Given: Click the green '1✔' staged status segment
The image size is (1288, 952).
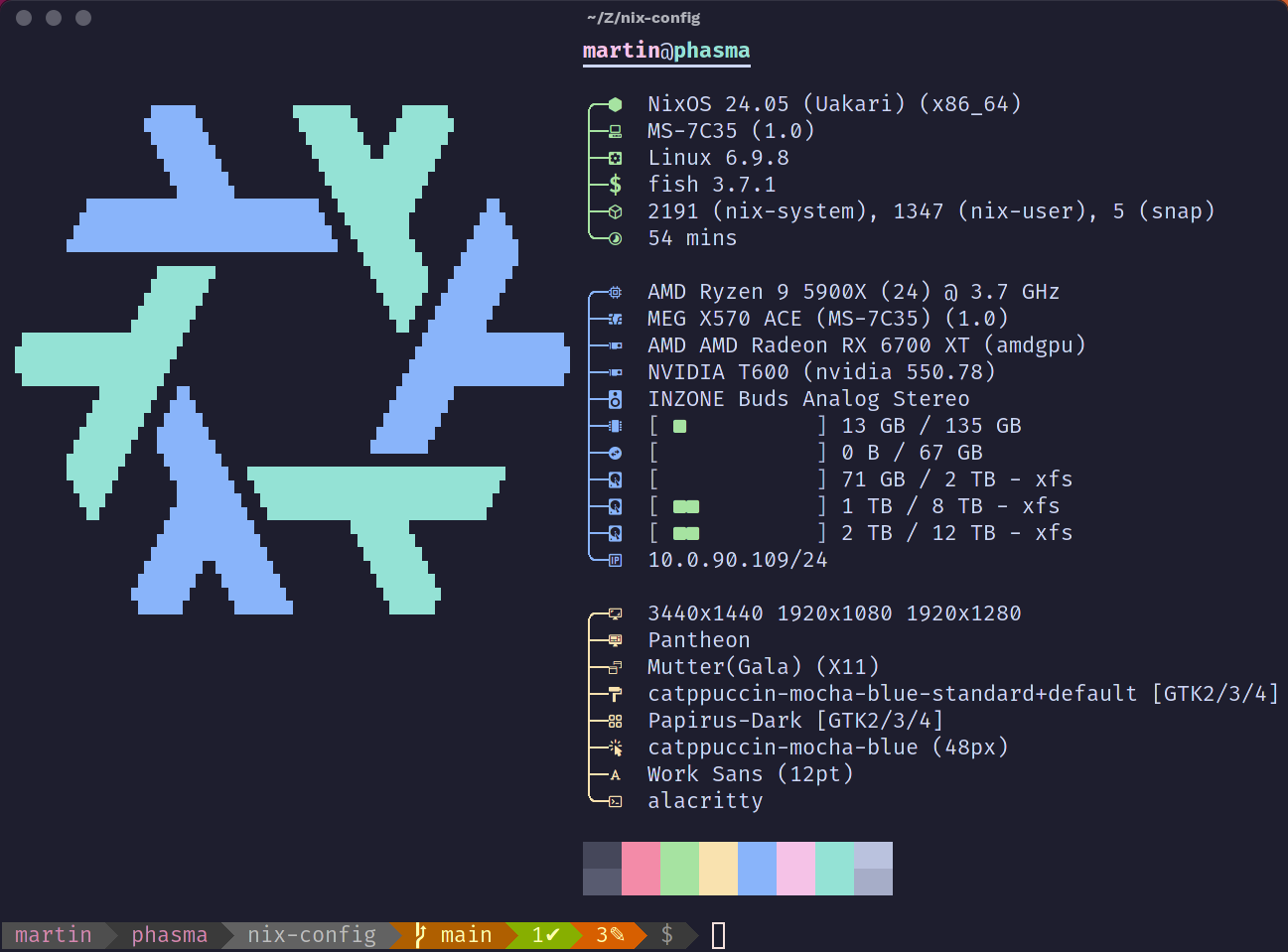Looking at the screenshot, I should pos(545,935).
